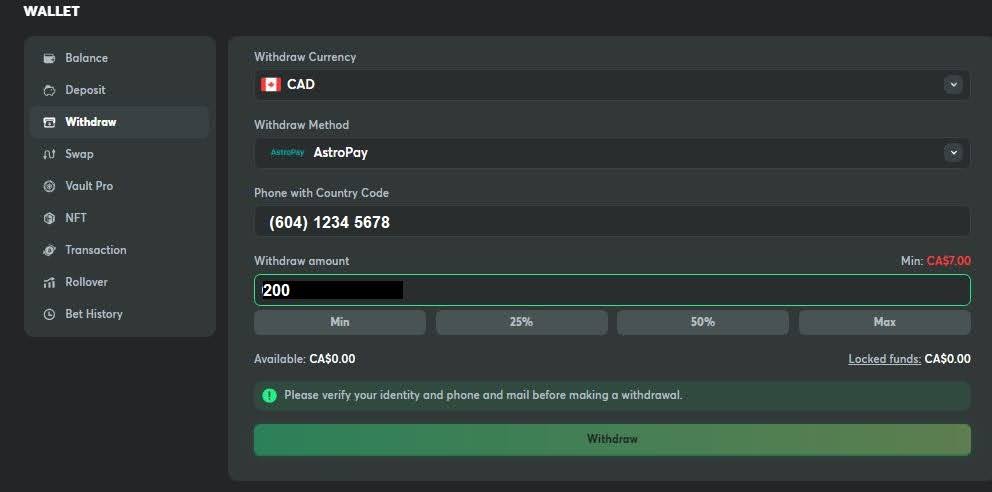Image resolution: width=992 pixels, height=492 pixels.
Task: Click the Deposit piggy bank icon
Action: click(49, 90)
